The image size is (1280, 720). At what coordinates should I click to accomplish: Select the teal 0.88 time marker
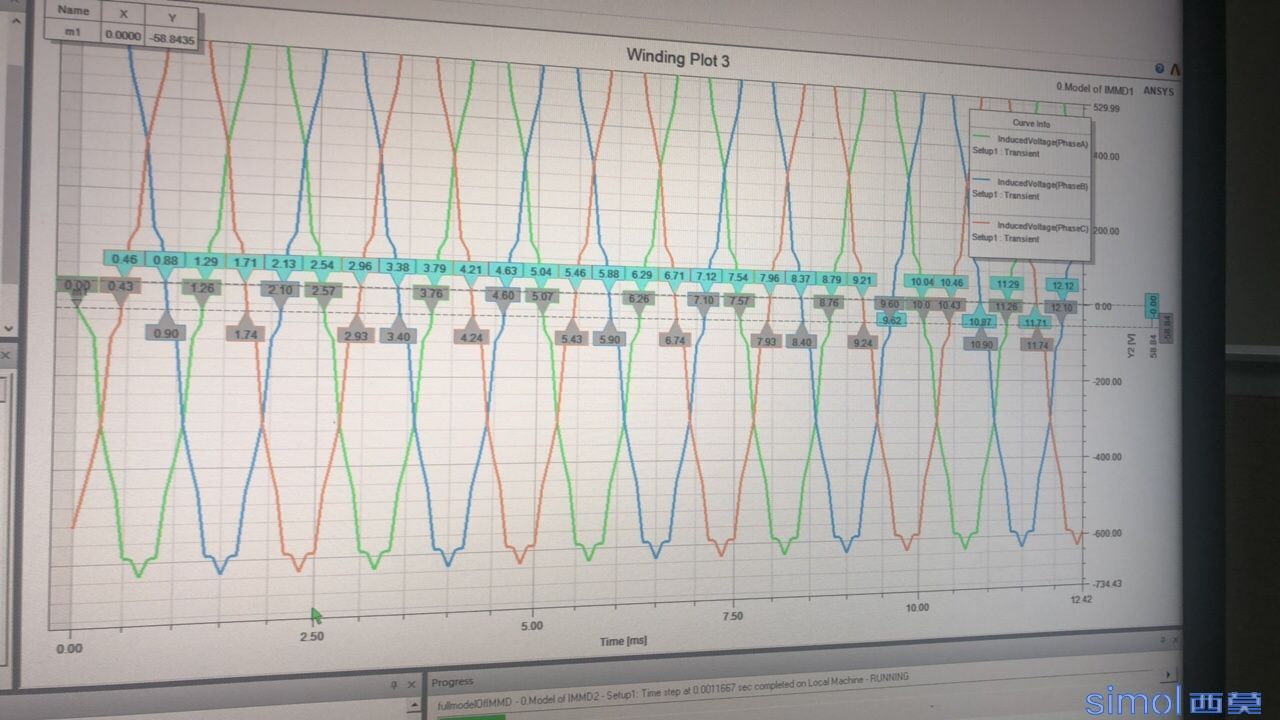[165, 260]
